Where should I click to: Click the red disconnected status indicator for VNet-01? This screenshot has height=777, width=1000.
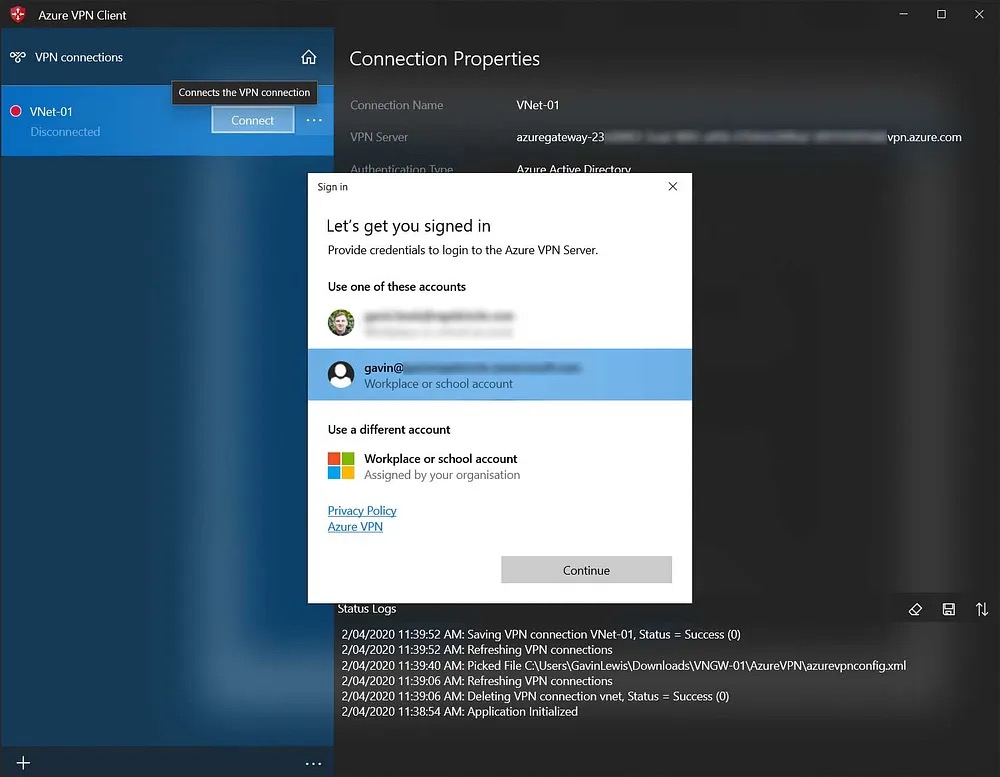click(16, 112)
